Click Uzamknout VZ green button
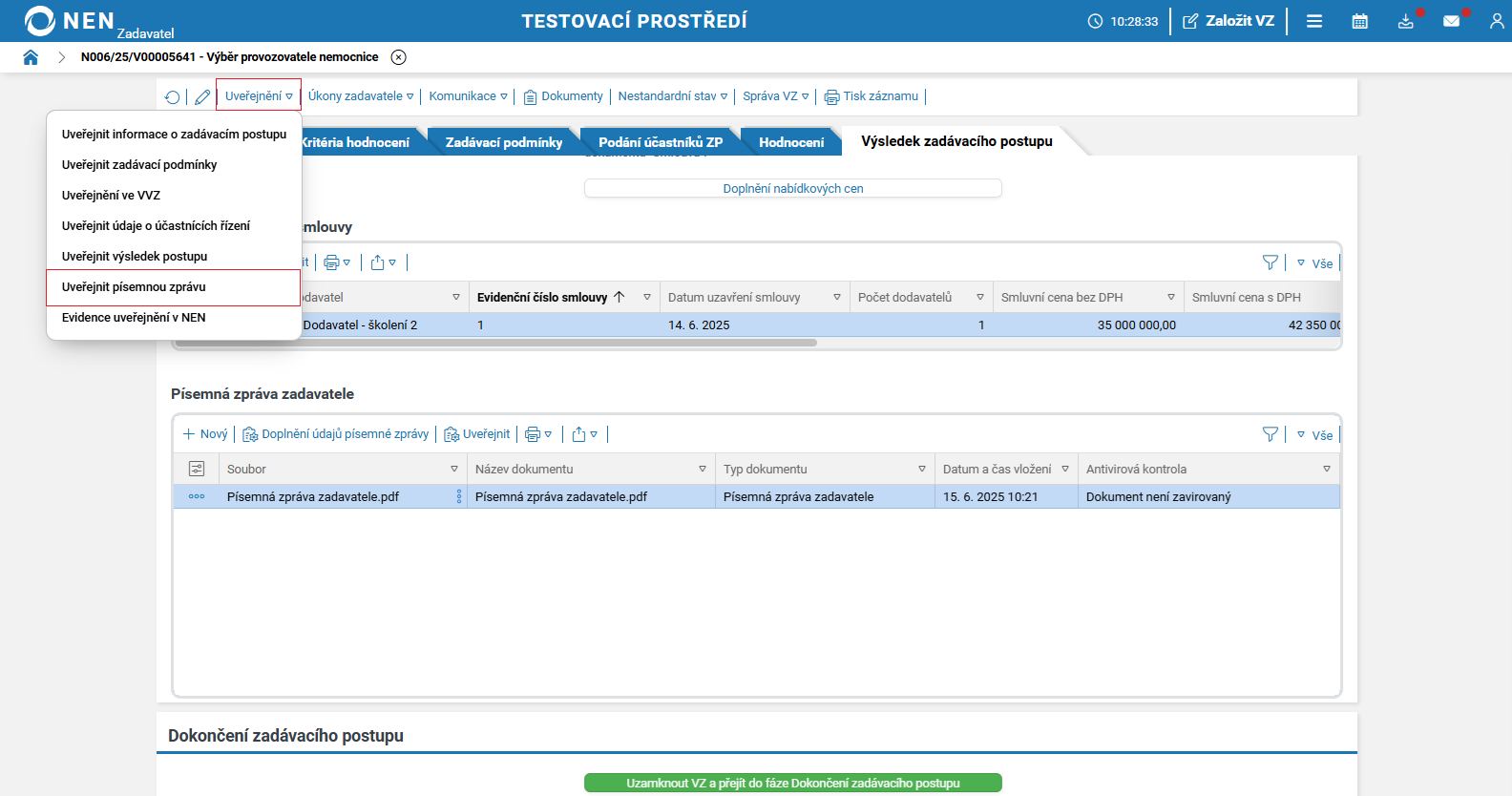This screenshot has width=1512, height=796. click(x=792, y=783)
